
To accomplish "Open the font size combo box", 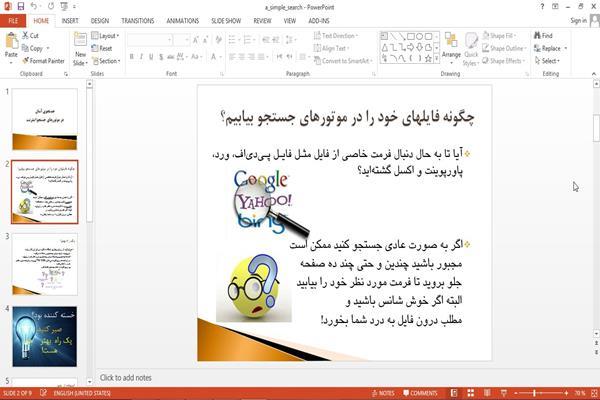I will click(x=181, y=39).
